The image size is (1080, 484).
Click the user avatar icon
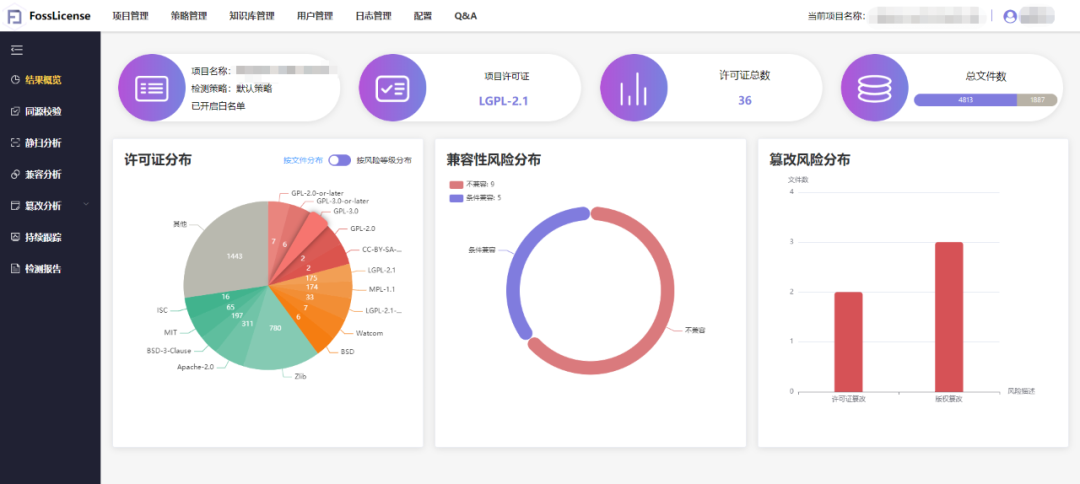coord(1010,16)
